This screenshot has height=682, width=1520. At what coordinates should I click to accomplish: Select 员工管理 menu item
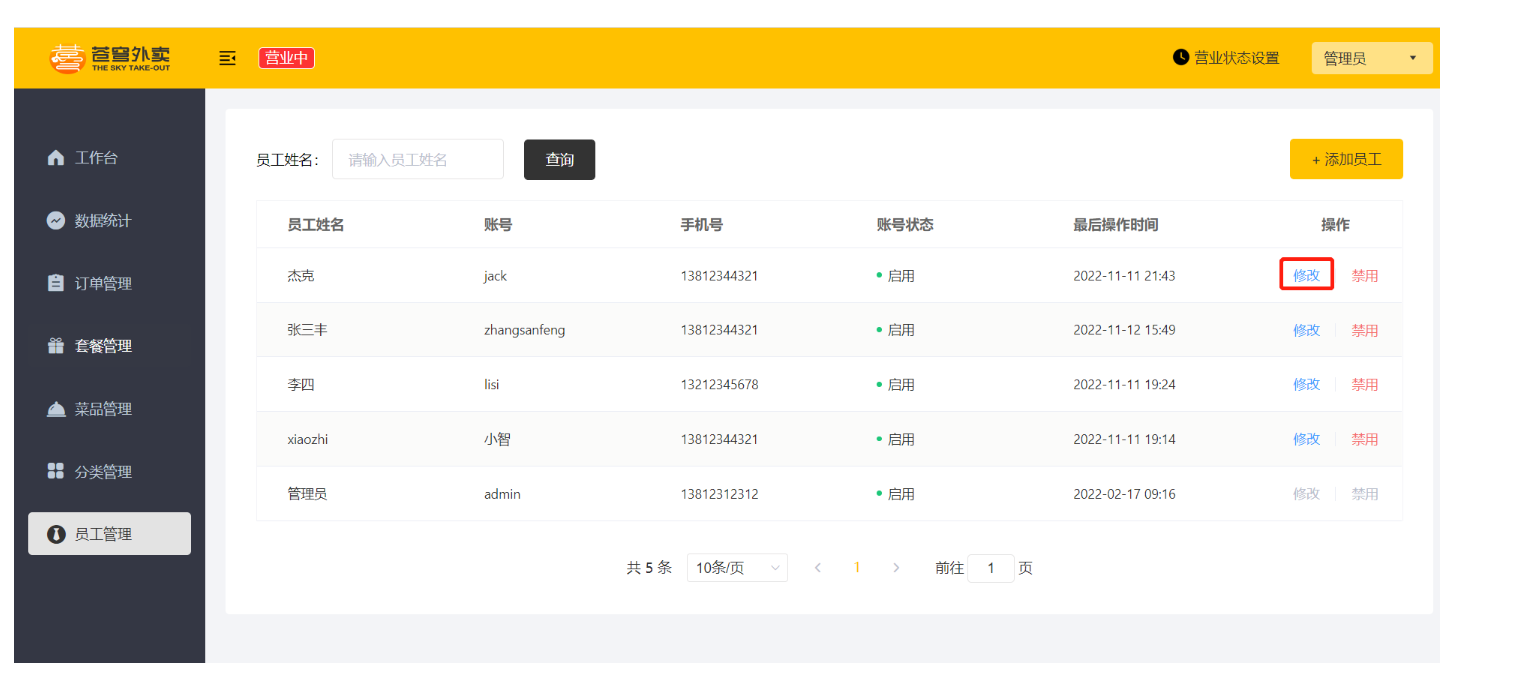click(x=109, y=534)
